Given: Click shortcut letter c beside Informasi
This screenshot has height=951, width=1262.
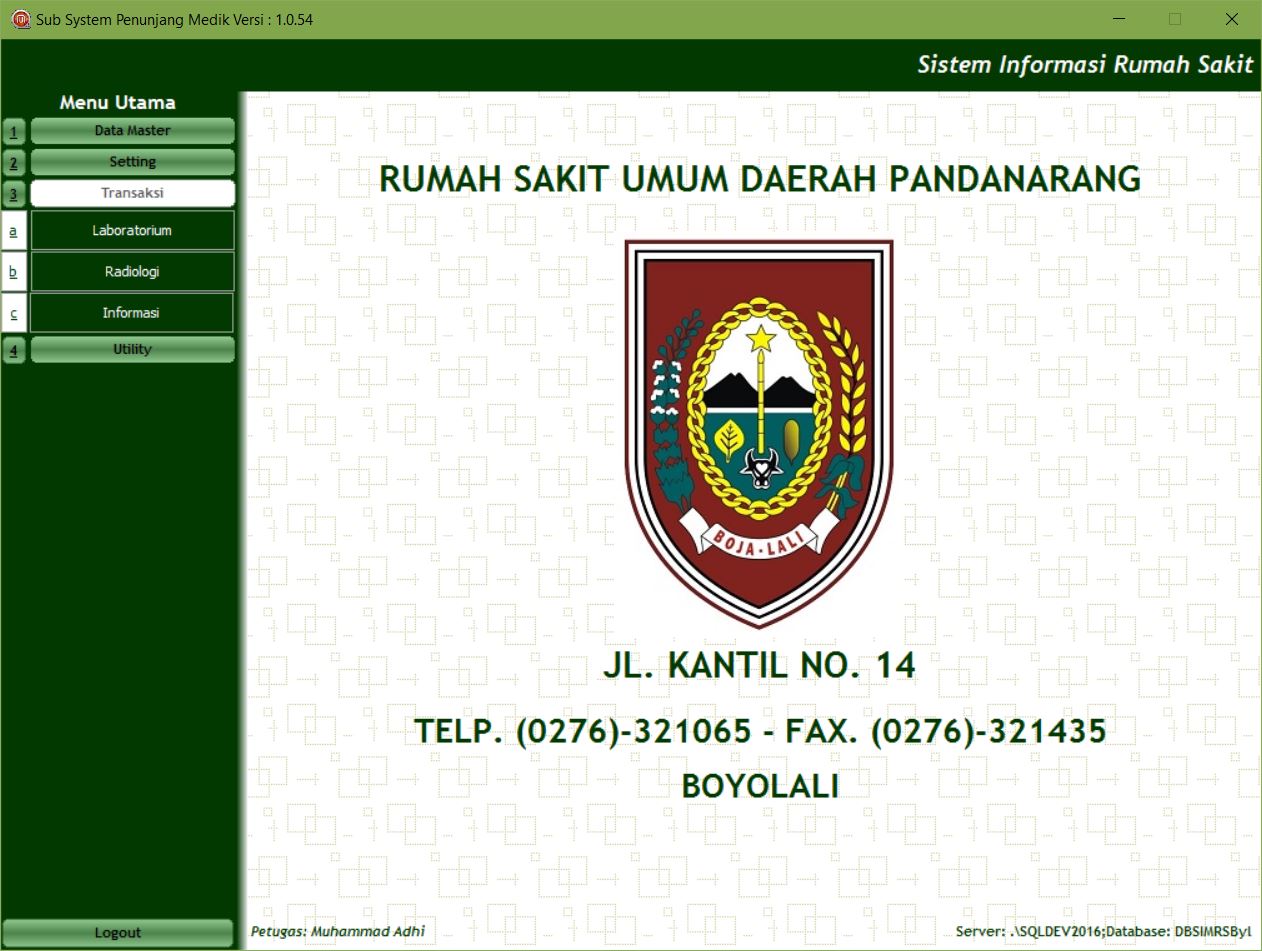Looking at the screenshot, I should (x=14, y=313).
